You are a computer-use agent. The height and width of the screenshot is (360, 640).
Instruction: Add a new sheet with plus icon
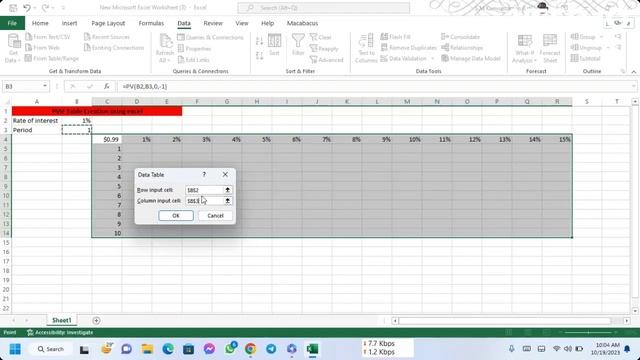96,321
